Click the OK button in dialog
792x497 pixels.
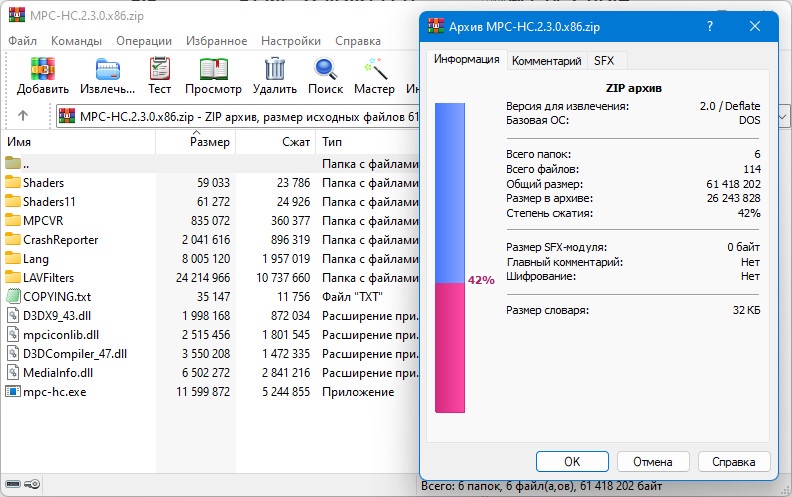572,462
